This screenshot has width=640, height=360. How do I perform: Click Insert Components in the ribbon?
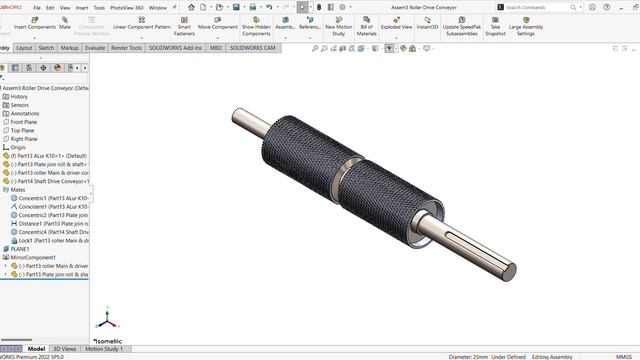pos(35,23)
